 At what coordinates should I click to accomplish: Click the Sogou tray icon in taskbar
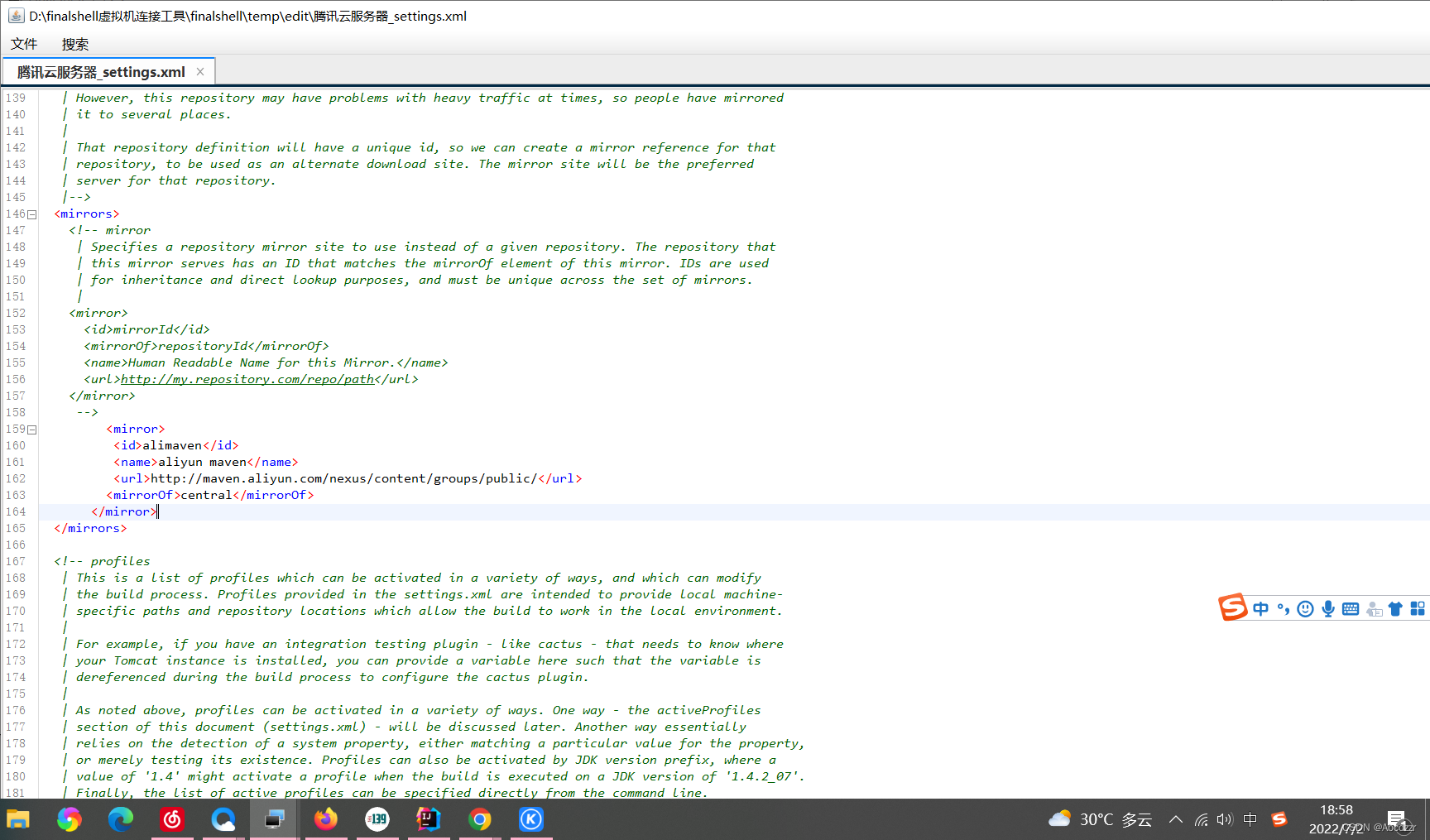point(1279,819)
